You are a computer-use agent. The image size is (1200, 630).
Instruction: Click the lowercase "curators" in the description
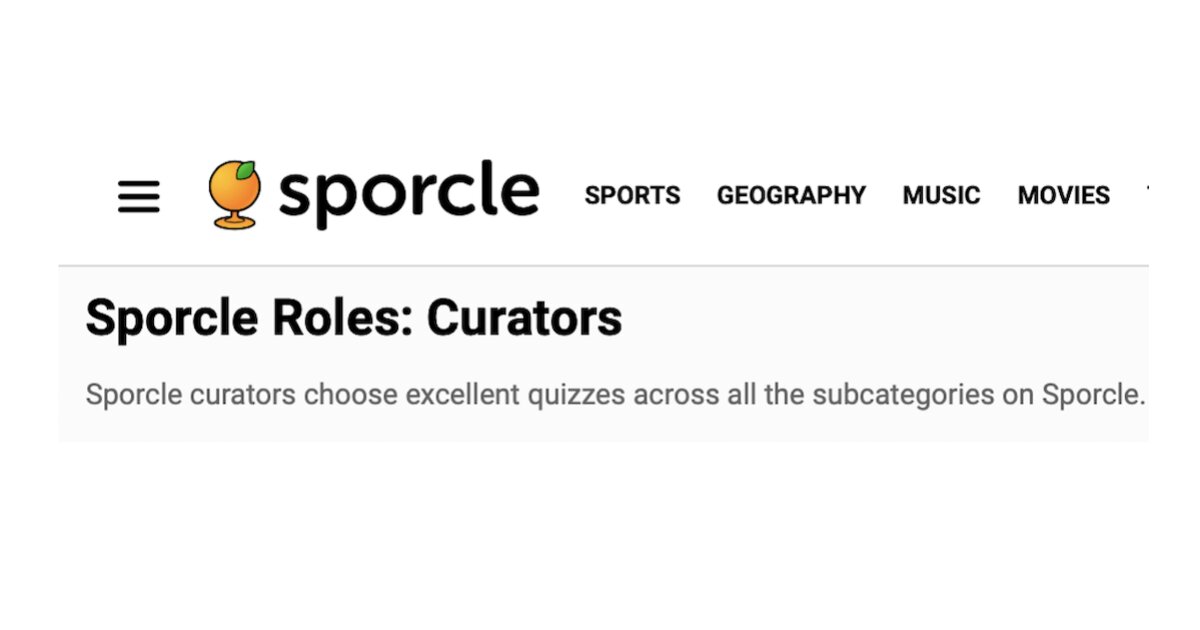238,395
